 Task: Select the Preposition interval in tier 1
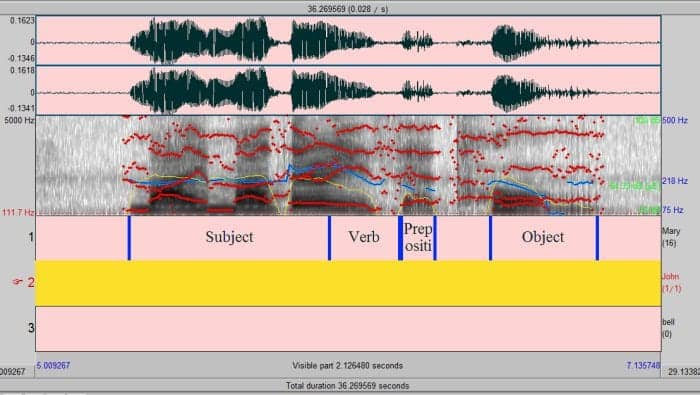(418, 237)
